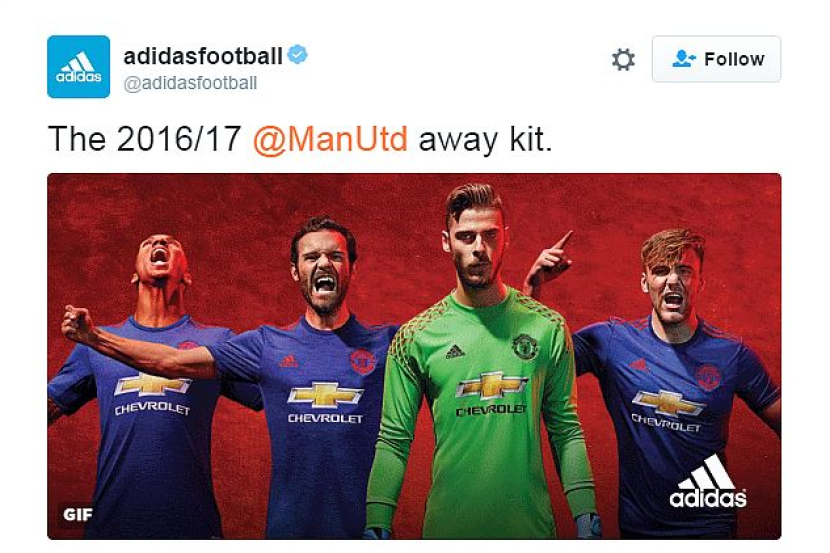Click the blue verified badge
Image resolution: width=830 pixels, height=553 pixels.
click(297, 55)
